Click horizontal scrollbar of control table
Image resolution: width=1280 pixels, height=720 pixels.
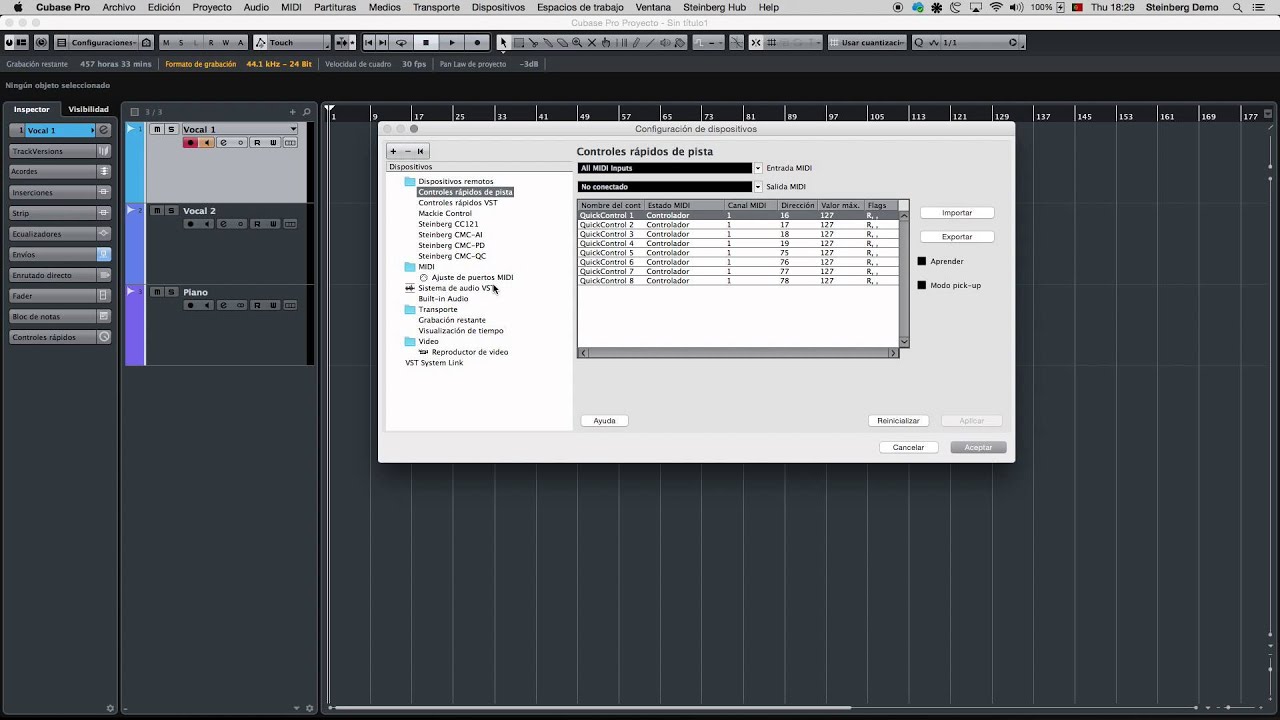pyautogui.click(x=738, y=353)
